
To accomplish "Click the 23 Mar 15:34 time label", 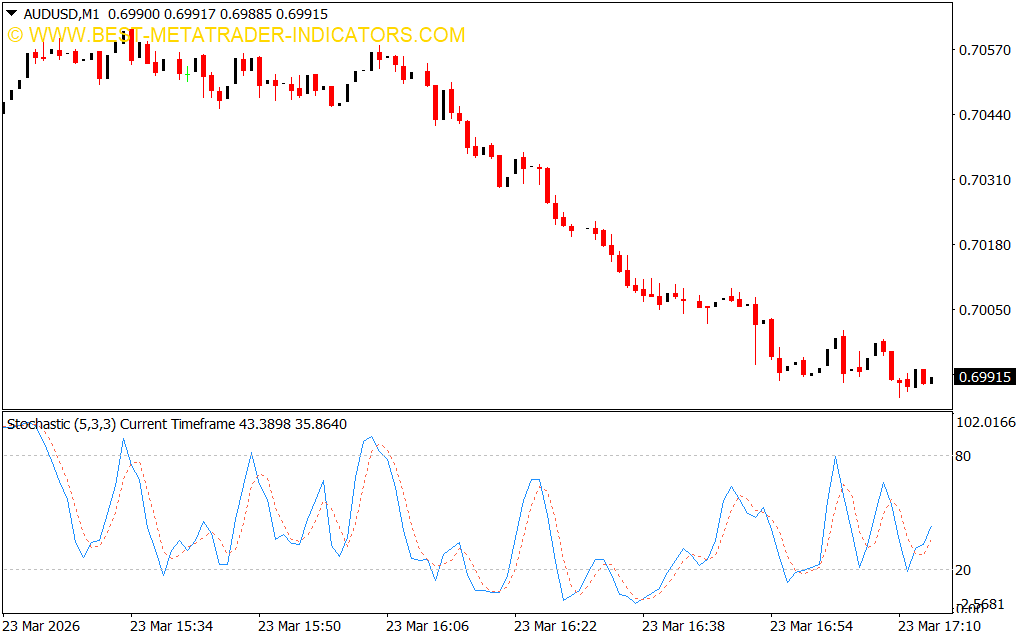I will point(170,626).
